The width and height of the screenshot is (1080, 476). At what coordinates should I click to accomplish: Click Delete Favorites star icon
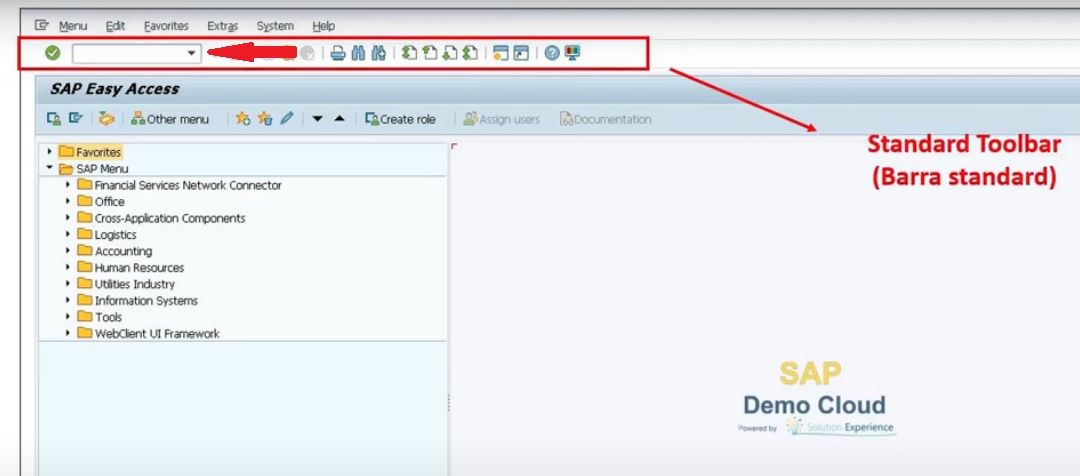[264, 119]
